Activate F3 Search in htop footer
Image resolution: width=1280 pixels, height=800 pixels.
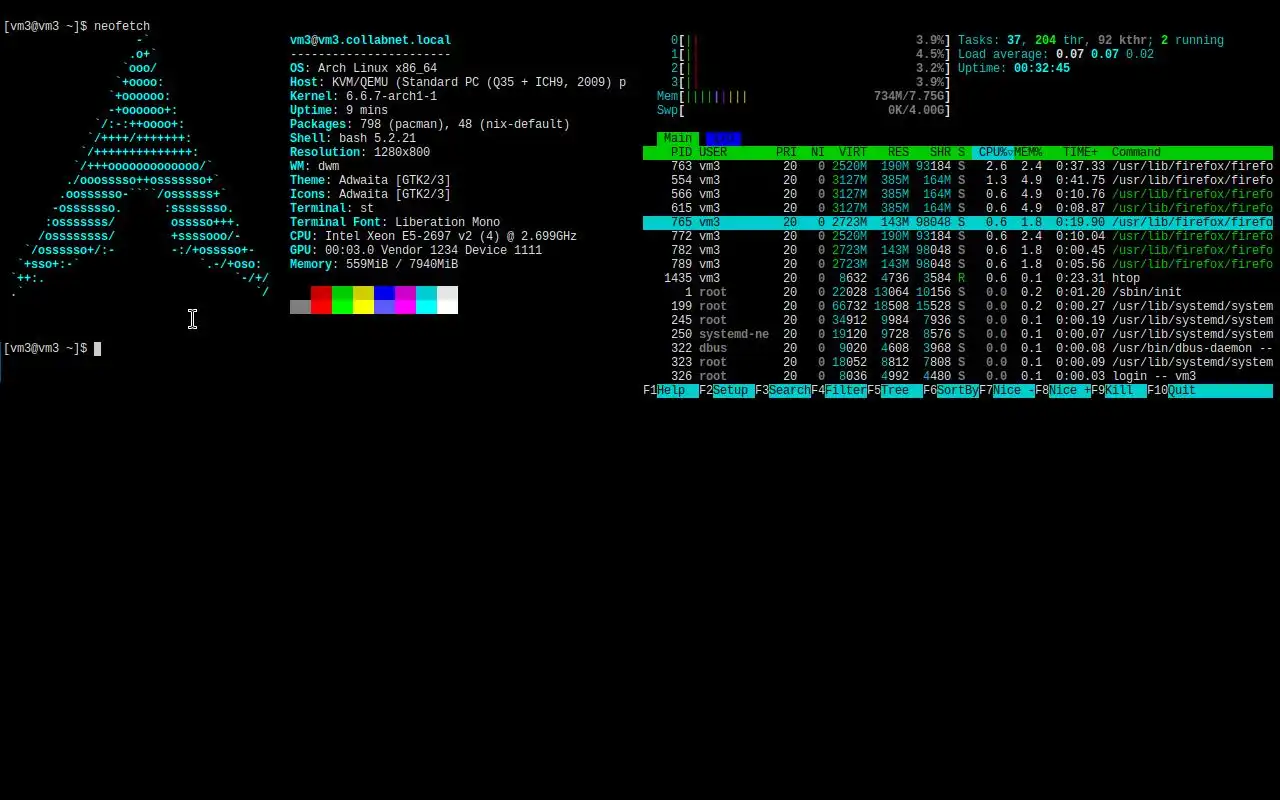783,390
